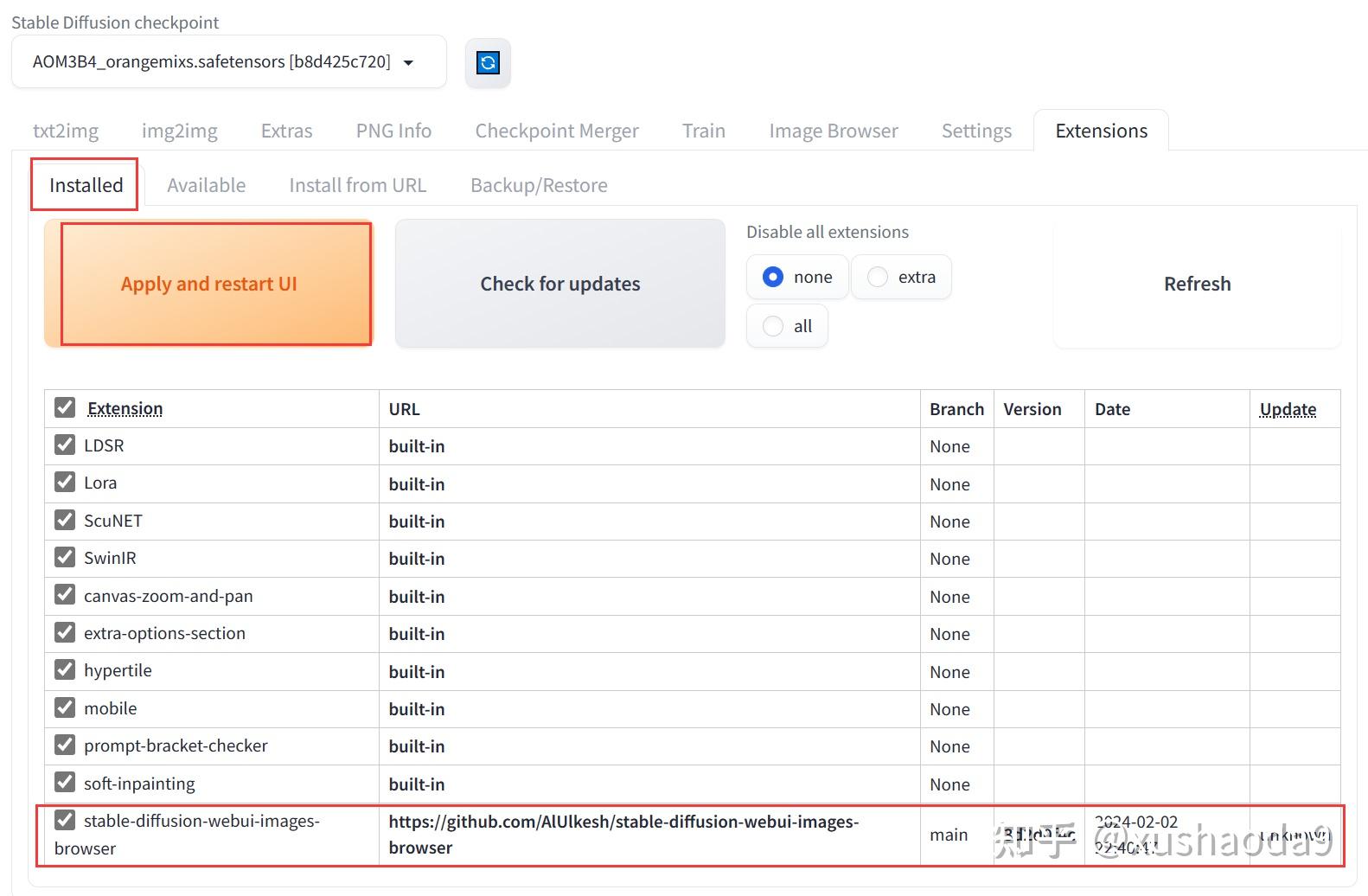The width and height of the screenshot is (1368, 896).
Task: Switch to the txt2img tab
Action: (x=66, y=131)
